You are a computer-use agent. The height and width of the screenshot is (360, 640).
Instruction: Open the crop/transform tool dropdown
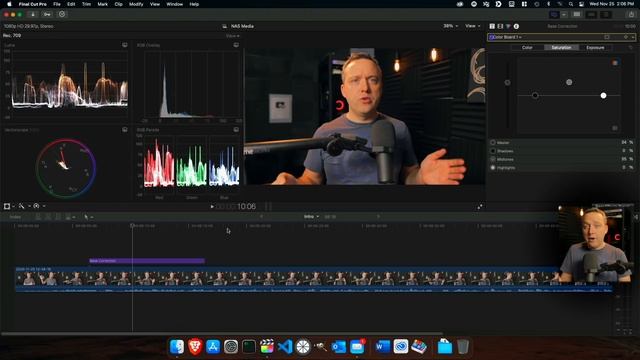click(x=9, y=207)
